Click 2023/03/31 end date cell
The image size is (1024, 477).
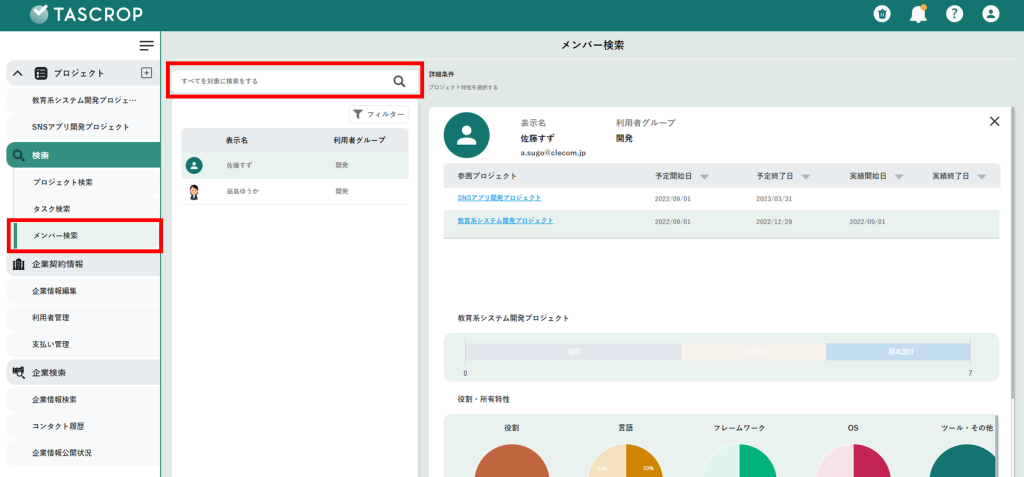[774, 199]
